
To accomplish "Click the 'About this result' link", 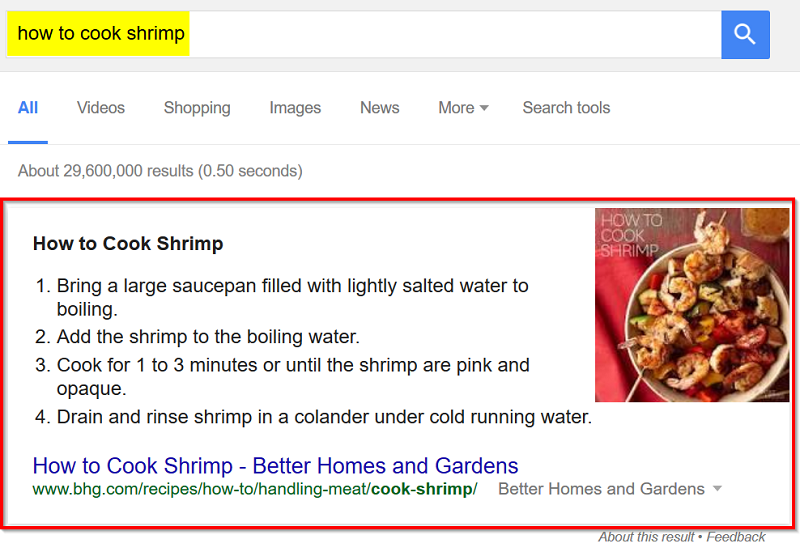I will (646, 538).
